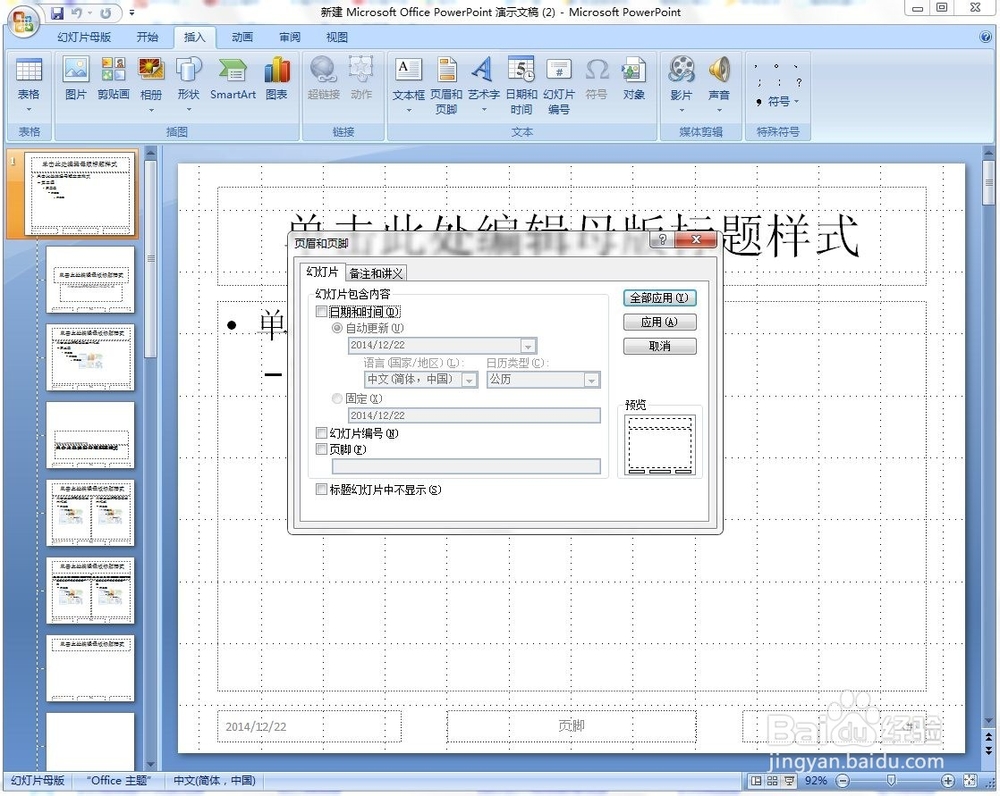Insert a SmartArt graphic
The width and height of the screenshot is (1000, 796).
pos(232,80)
